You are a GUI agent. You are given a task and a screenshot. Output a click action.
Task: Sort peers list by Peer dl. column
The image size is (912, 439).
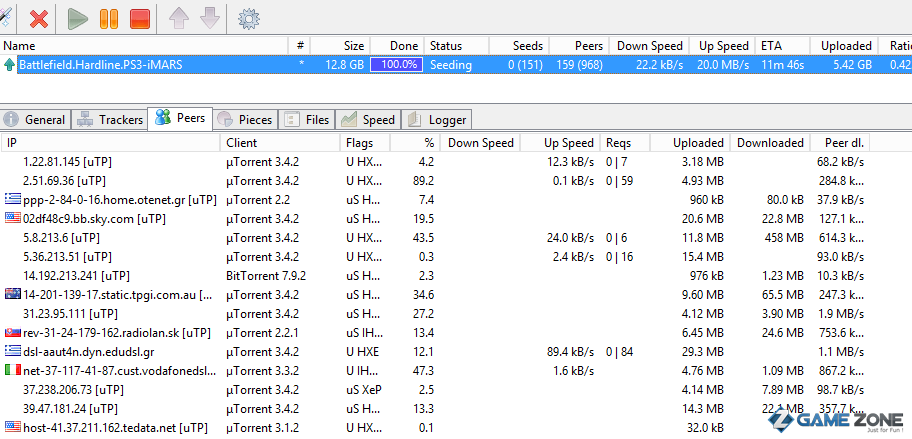pos(840,142)
